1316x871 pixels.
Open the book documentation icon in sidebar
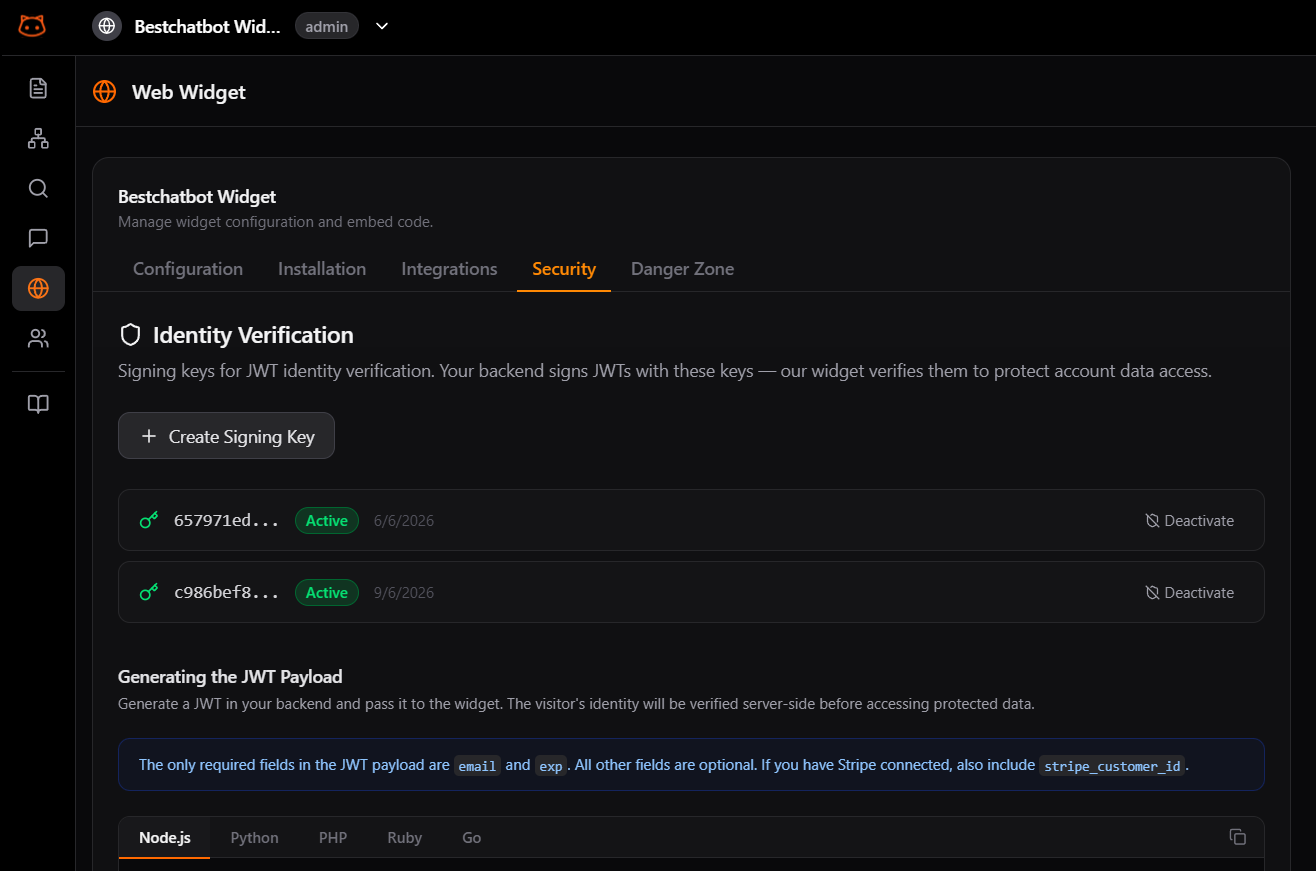[x=38, y=404]
